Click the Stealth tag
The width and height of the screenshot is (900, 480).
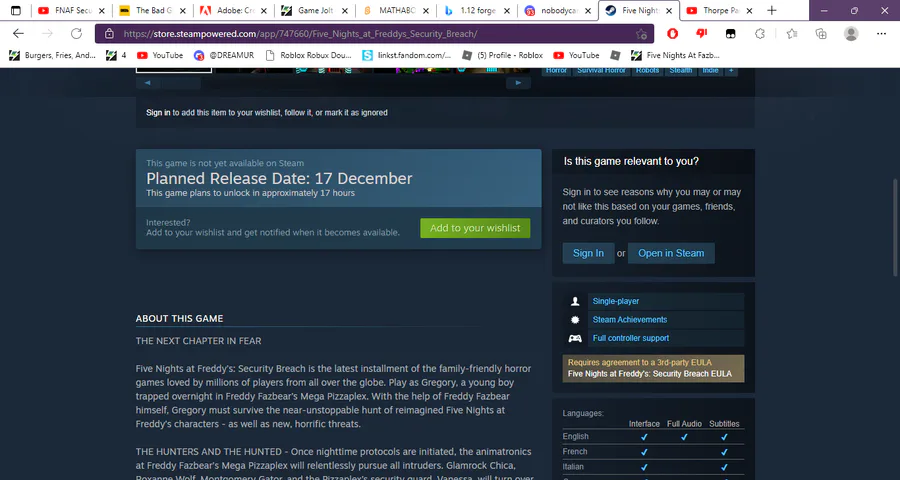681,70
